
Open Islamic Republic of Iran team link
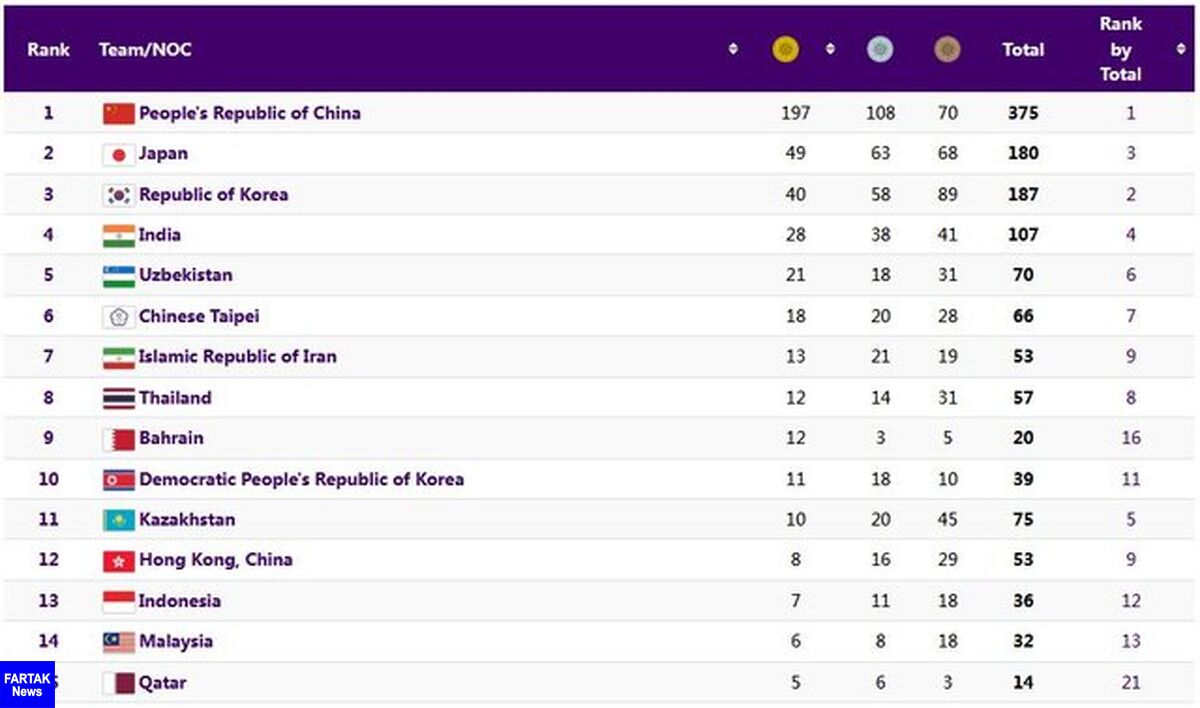click(237, 357)
